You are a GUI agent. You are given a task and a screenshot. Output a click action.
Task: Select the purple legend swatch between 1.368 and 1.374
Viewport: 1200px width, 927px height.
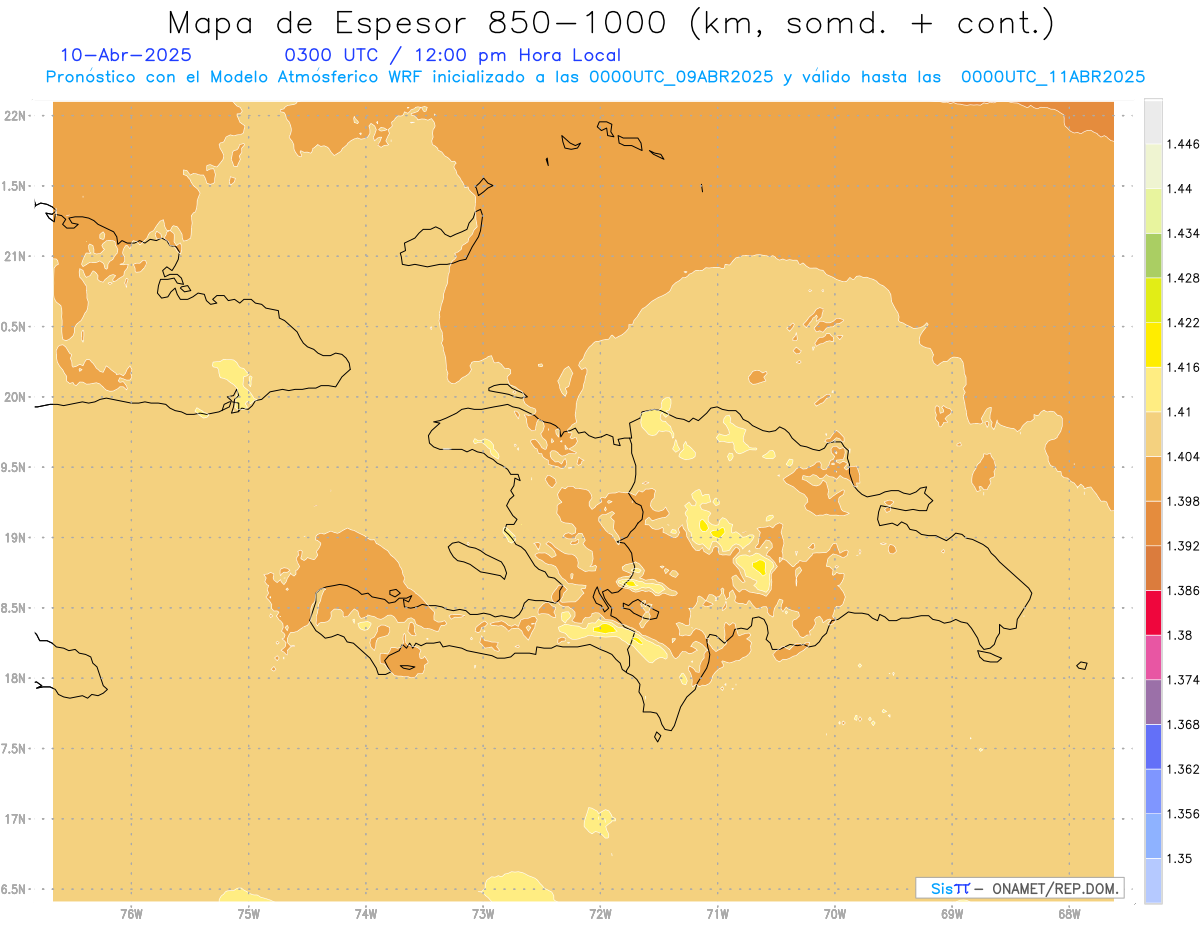pos(1153,702)
